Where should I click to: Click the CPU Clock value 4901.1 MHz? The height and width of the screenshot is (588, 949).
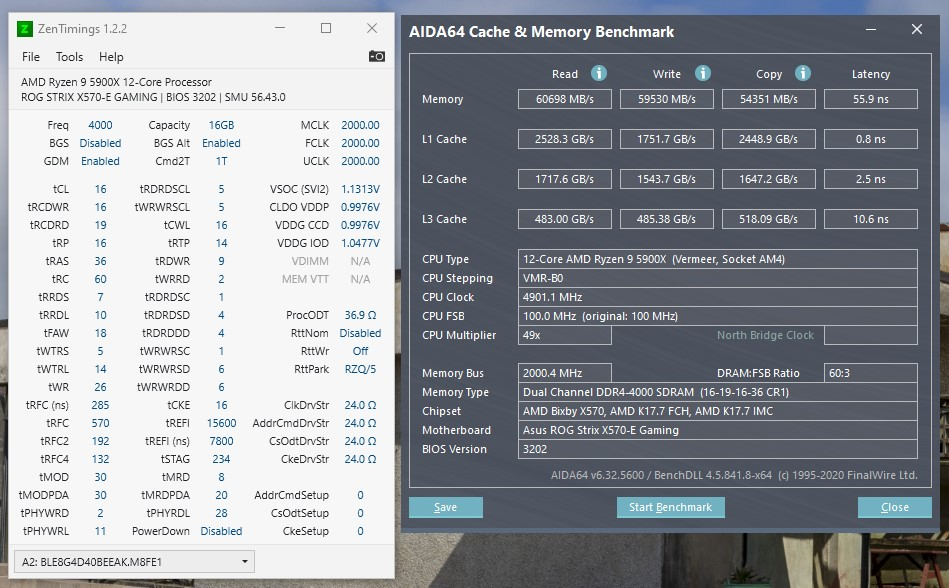point(718,297)
